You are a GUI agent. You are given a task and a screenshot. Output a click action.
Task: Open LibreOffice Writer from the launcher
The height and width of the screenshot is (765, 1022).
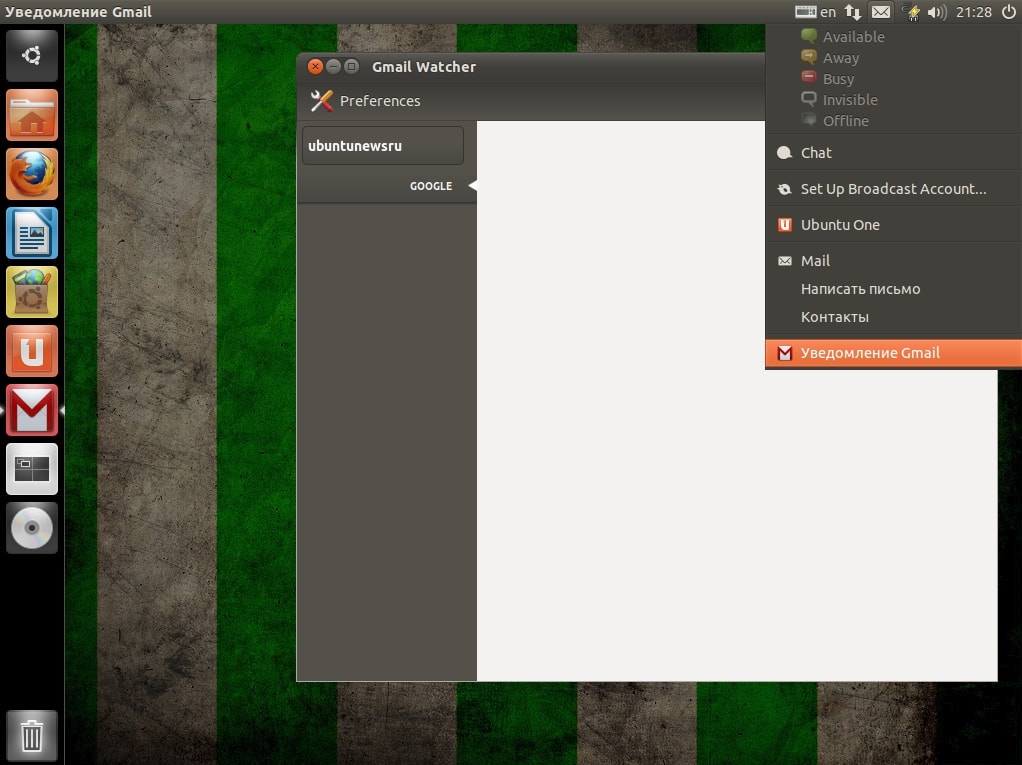[x=32, y=233]
